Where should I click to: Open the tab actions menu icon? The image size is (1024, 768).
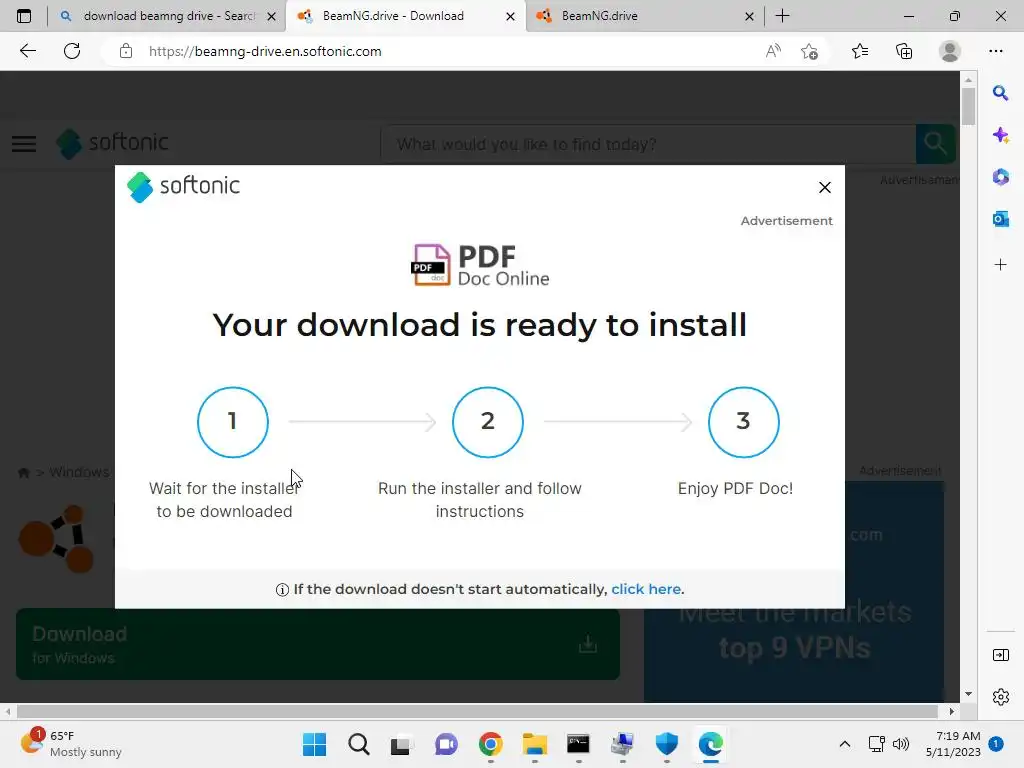pyautogui.click(x=24, y=16)
